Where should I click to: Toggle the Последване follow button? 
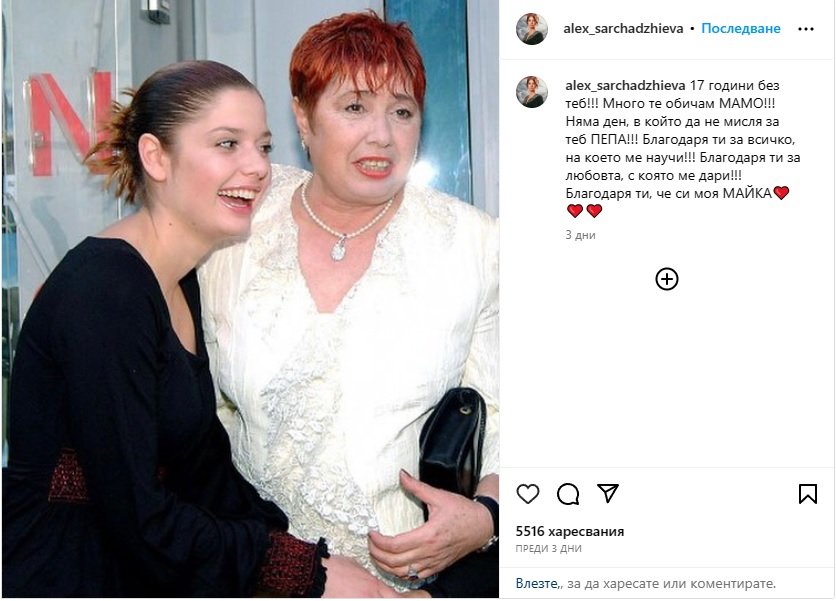[741, 29]
